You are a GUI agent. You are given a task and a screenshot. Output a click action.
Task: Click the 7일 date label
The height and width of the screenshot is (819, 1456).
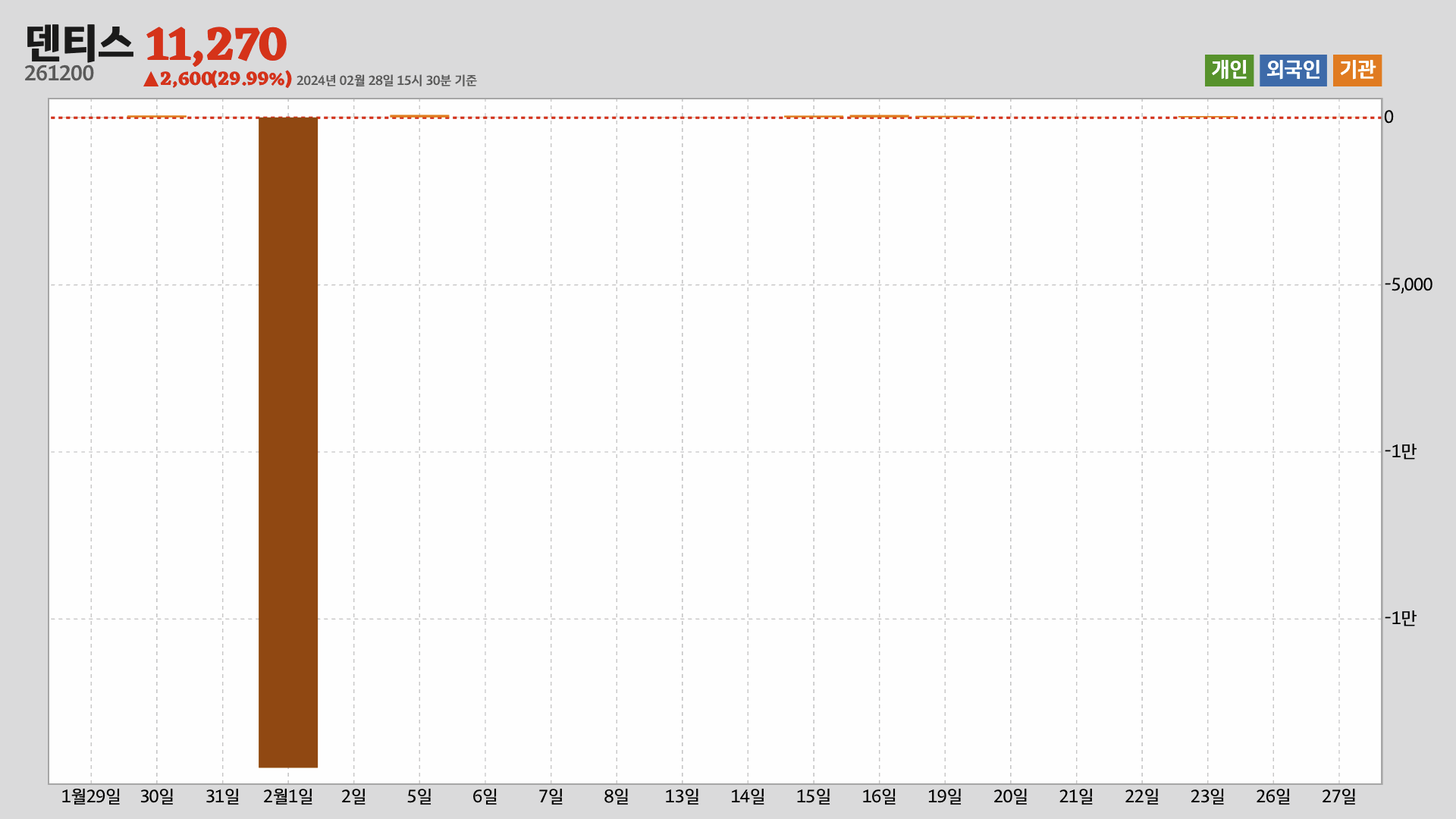pyautogui.click(x=551, y=796)
